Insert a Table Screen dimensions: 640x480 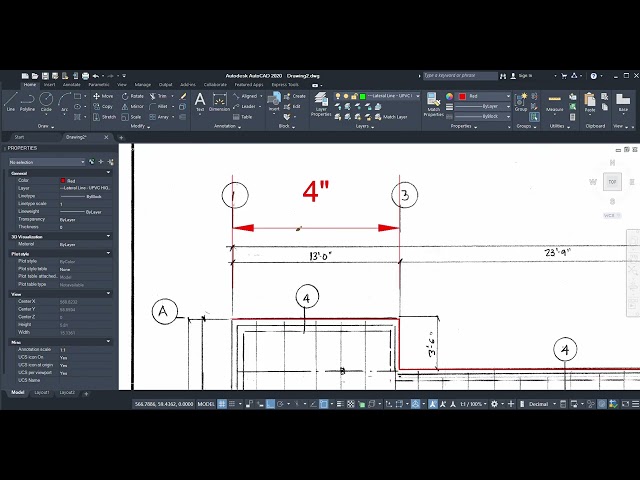(242, 117)
